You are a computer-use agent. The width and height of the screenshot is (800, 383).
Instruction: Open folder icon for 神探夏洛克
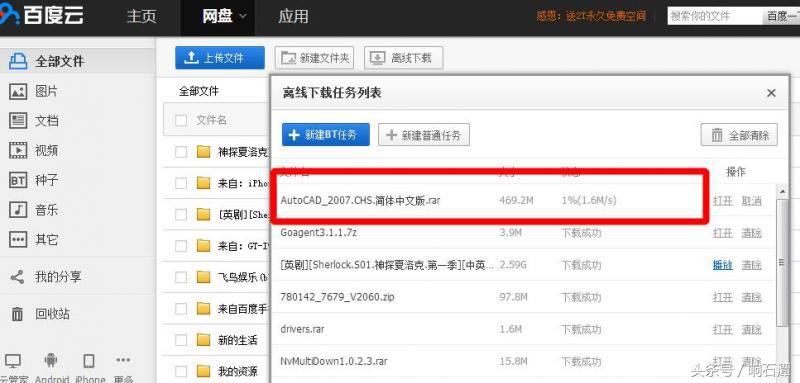tap(204, 152)
